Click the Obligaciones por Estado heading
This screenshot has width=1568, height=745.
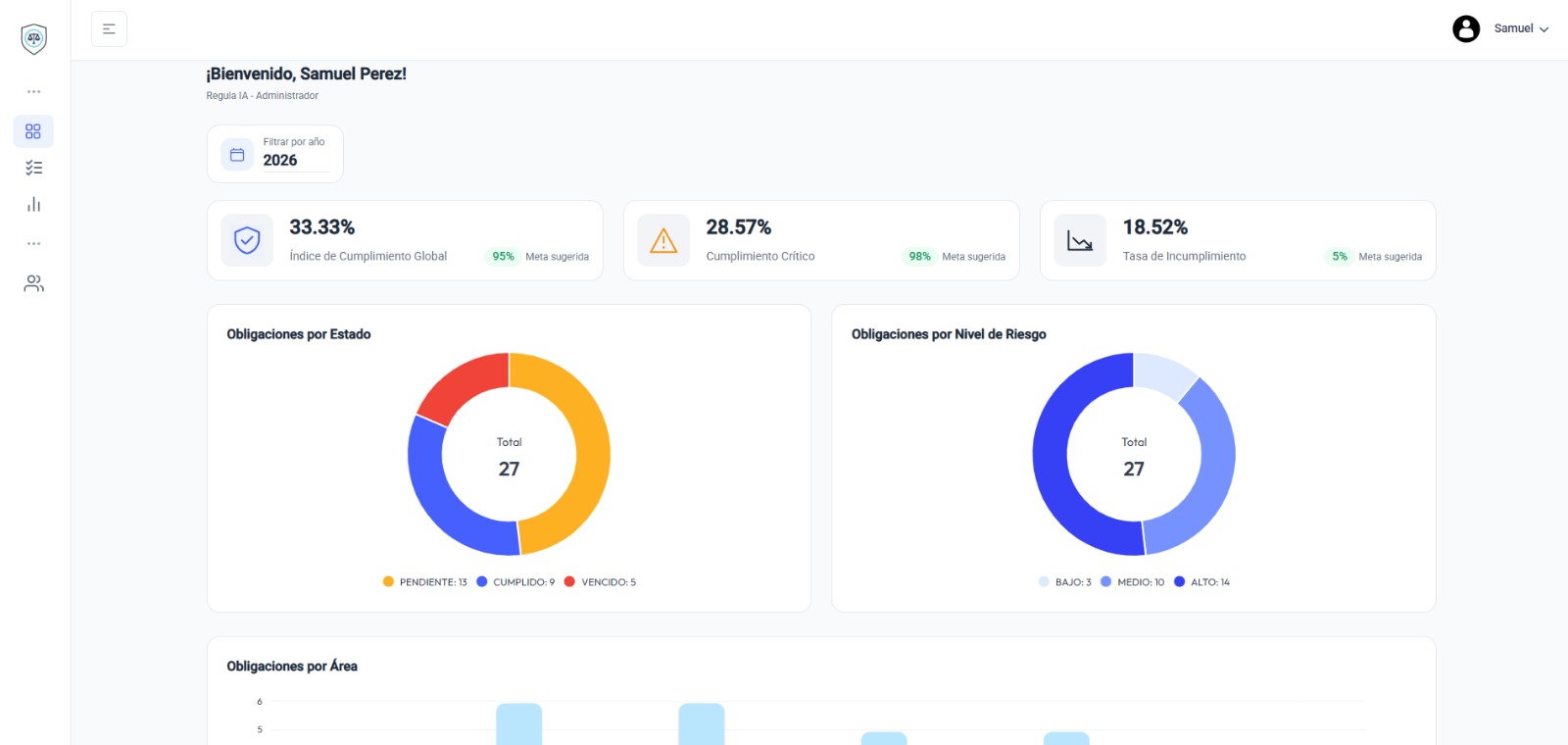[299, 334]
